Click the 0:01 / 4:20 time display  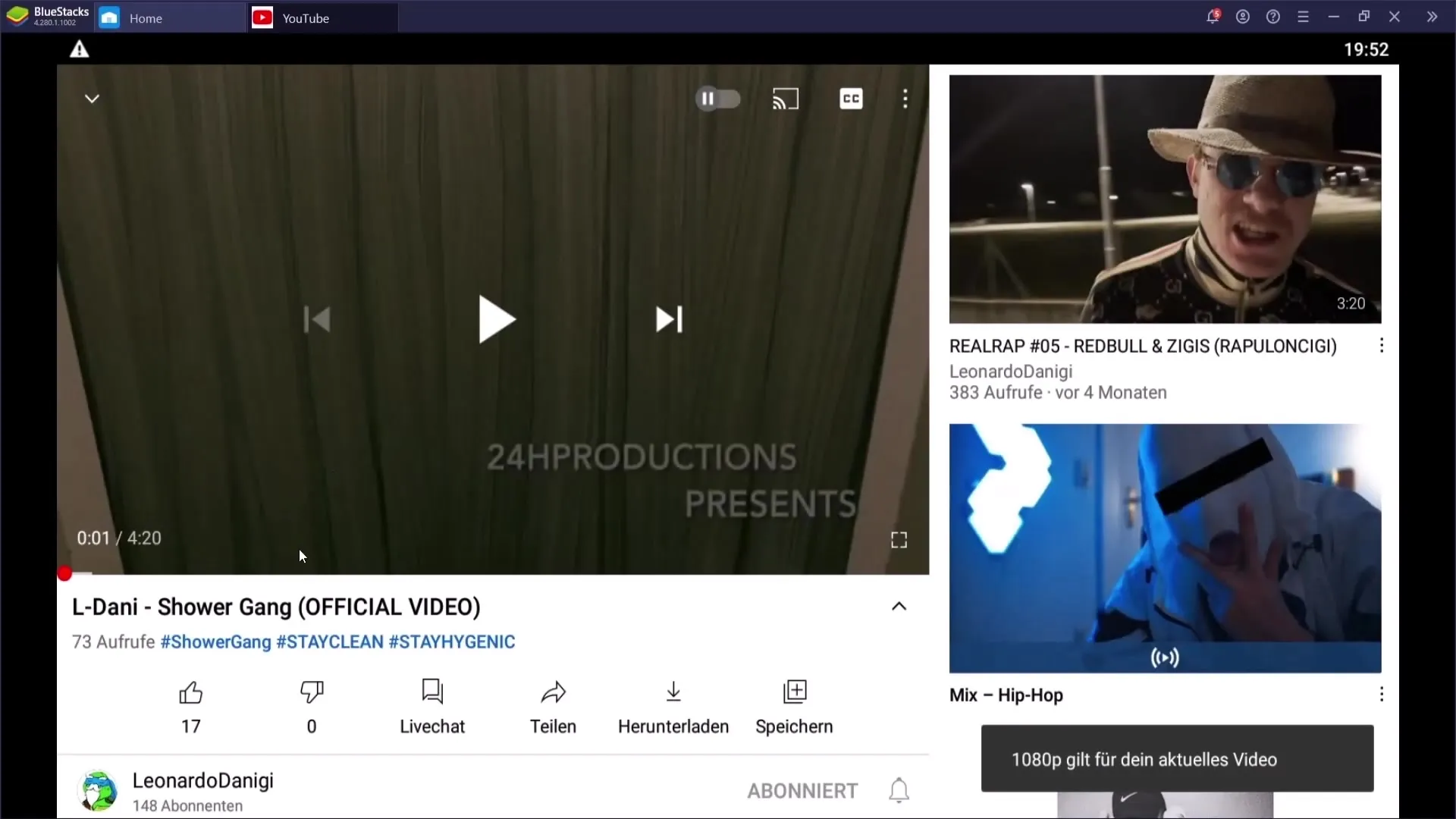tap(119, 538)
